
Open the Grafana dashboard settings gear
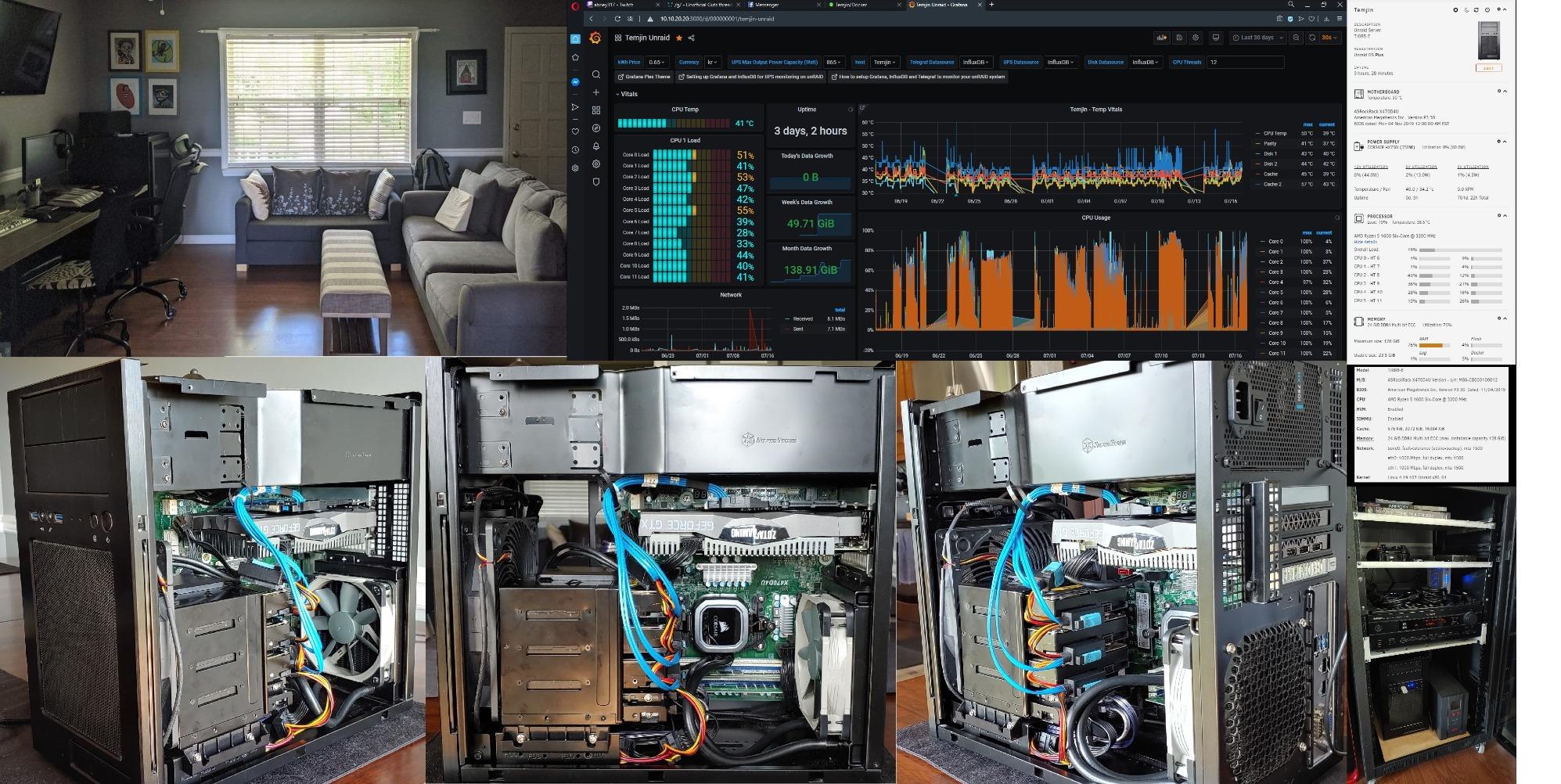(x=1196, y=38)
